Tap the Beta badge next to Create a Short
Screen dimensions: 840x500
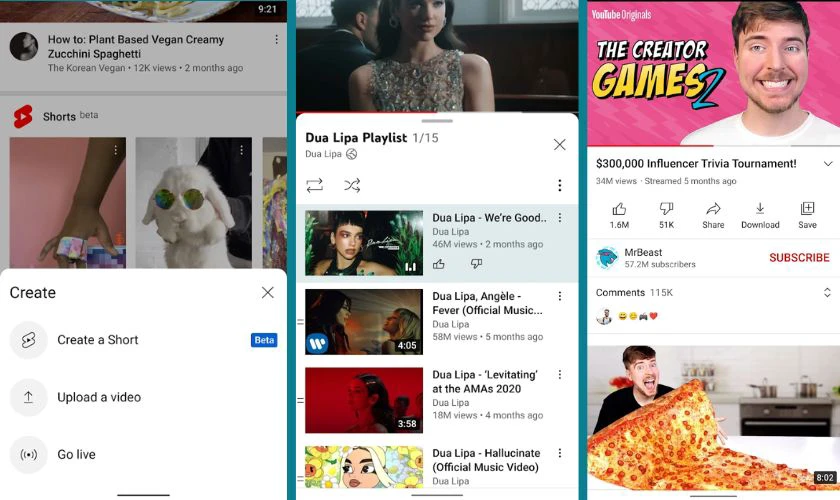(264, 340)
